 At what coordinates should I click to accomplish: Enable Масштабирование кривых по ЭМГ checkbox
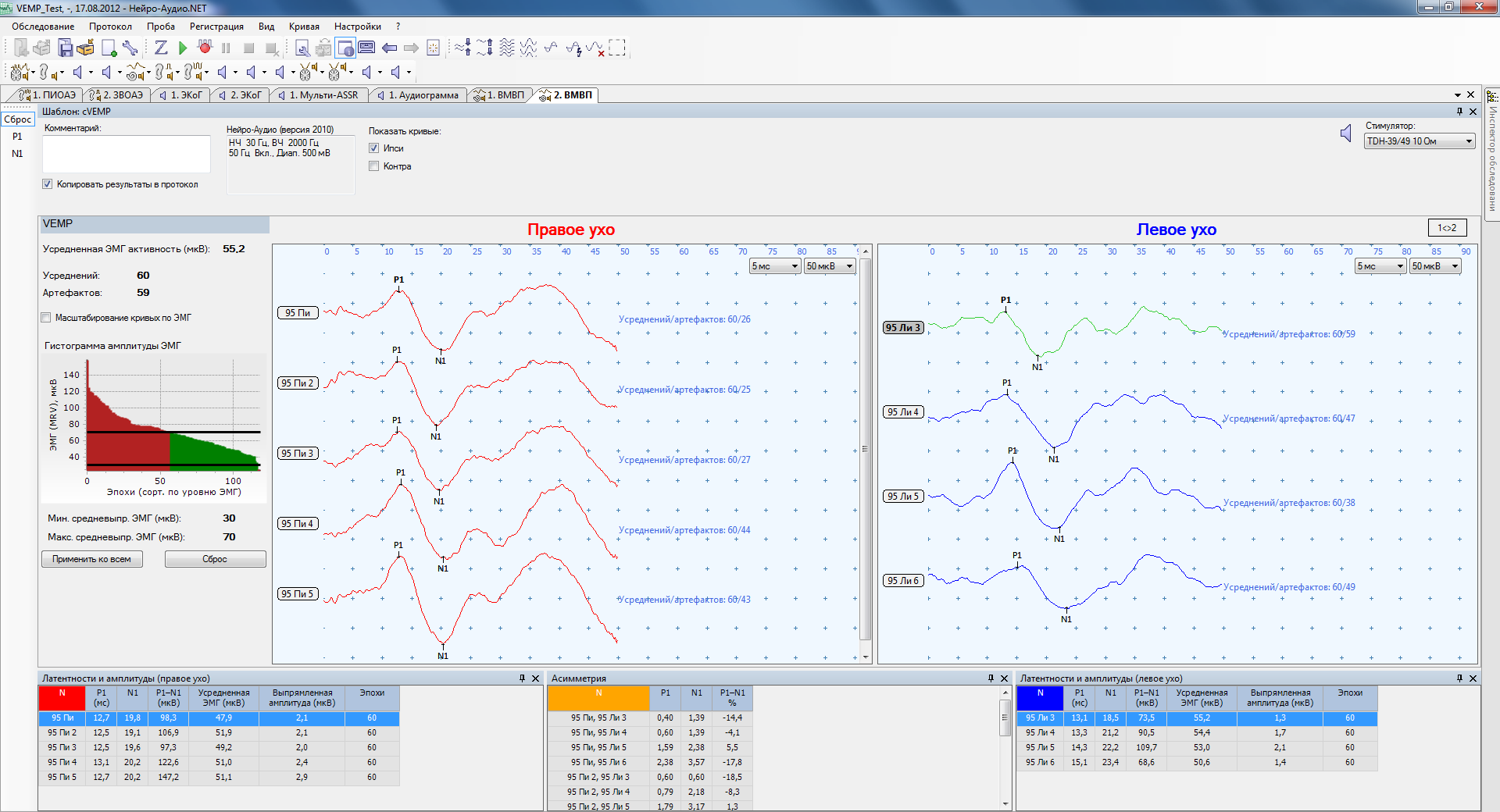[46, 318]
